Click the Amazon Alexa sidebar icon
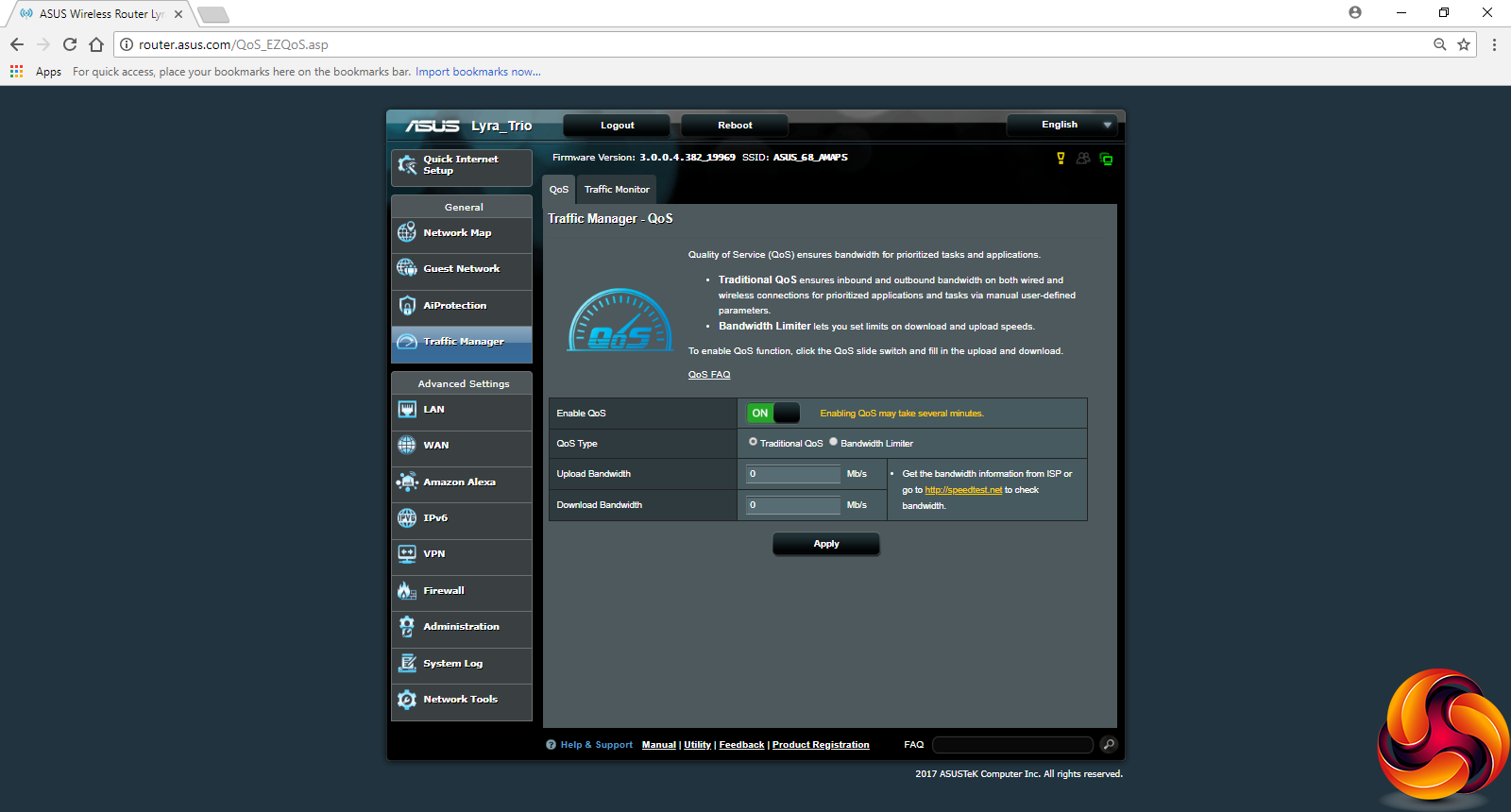The height and width of the screenshot is (812, 1511). 407,482
